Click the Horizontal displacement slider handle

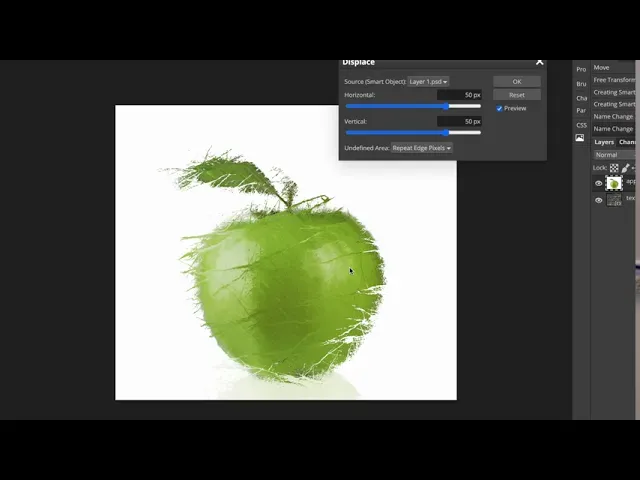[446, 106]
